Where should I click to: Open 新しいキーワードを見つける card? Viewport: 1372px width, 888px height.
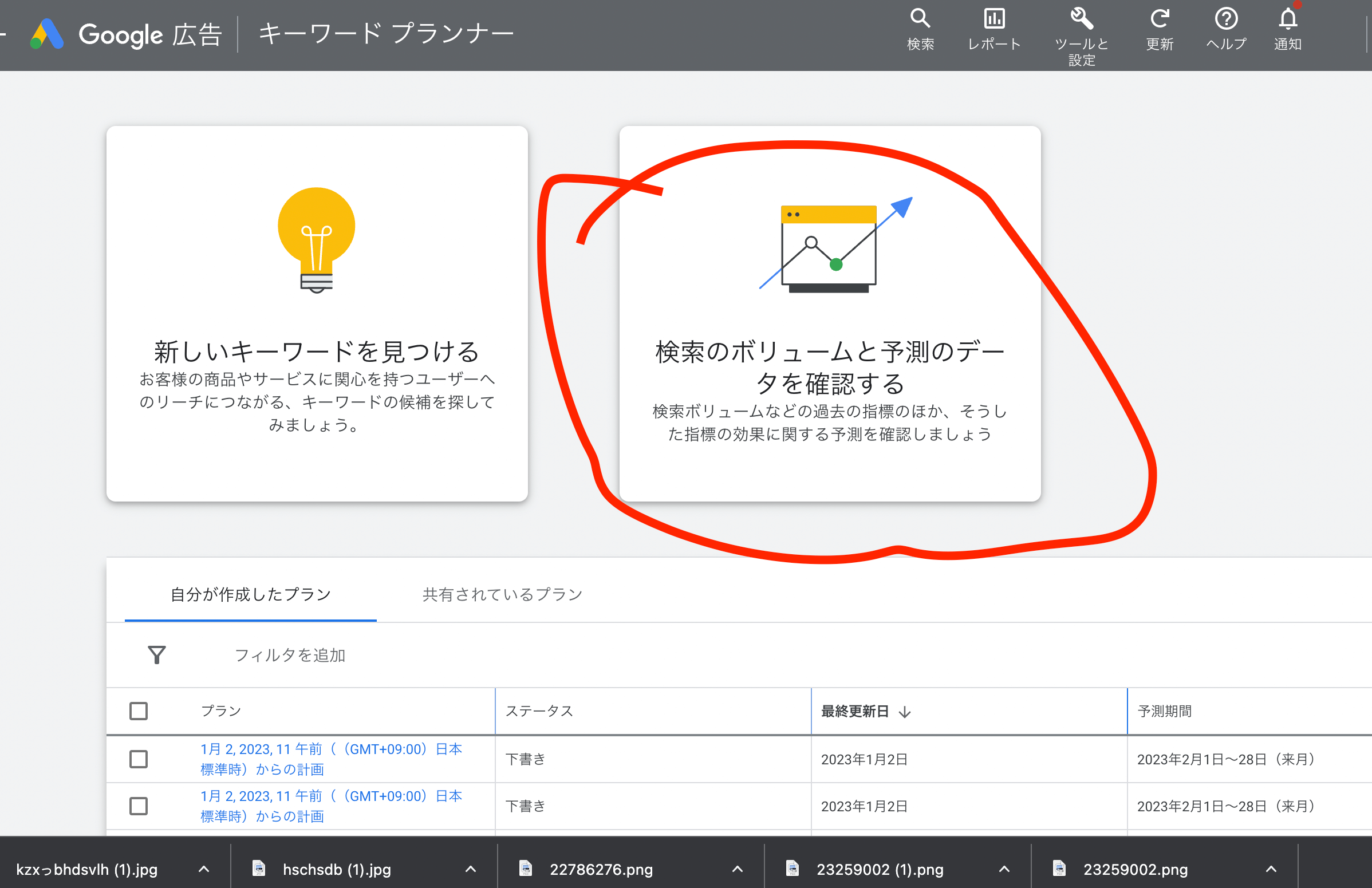point(317,314)
